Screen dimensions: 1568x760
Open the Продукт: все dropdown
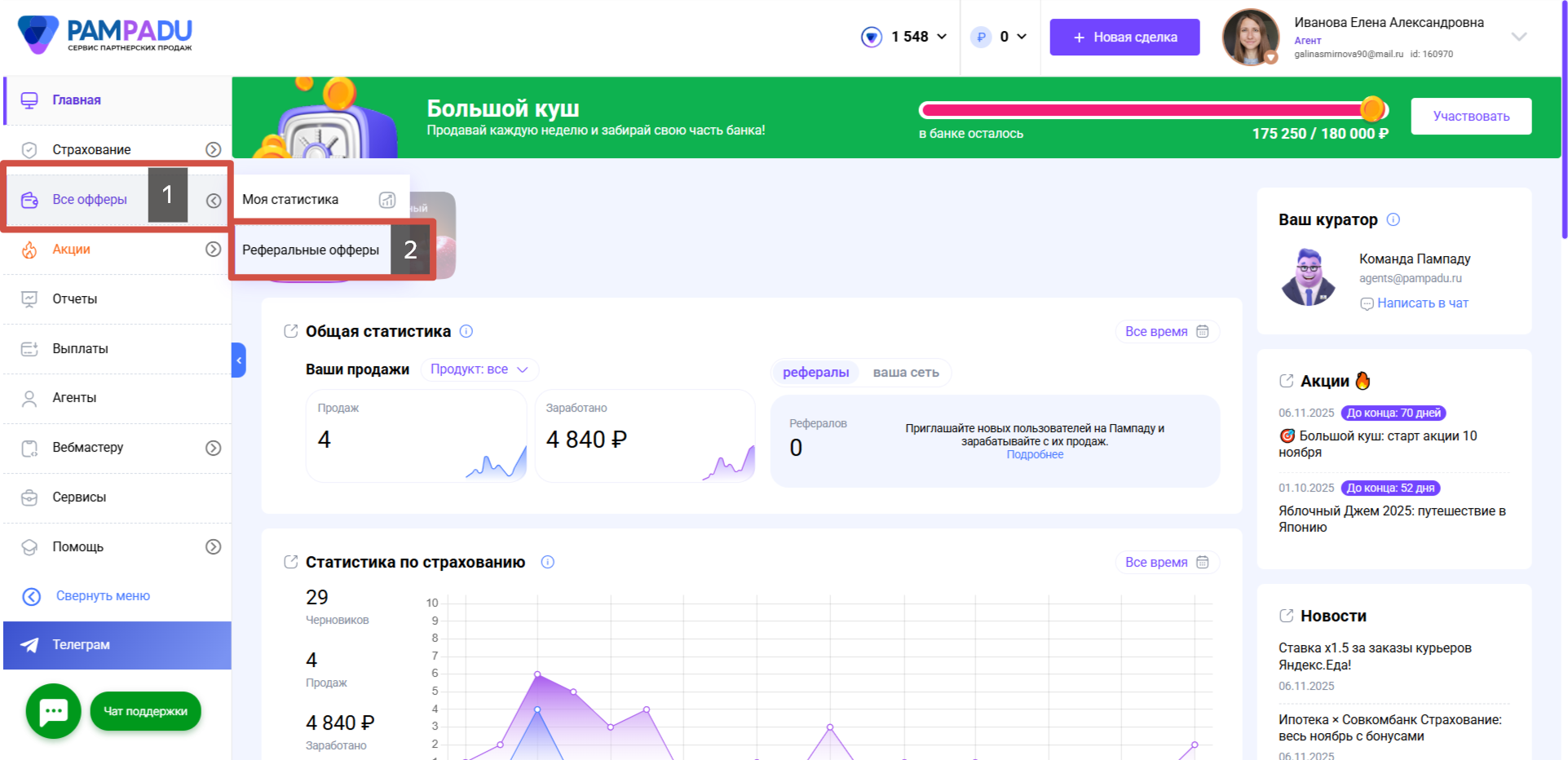pos(479,369)
